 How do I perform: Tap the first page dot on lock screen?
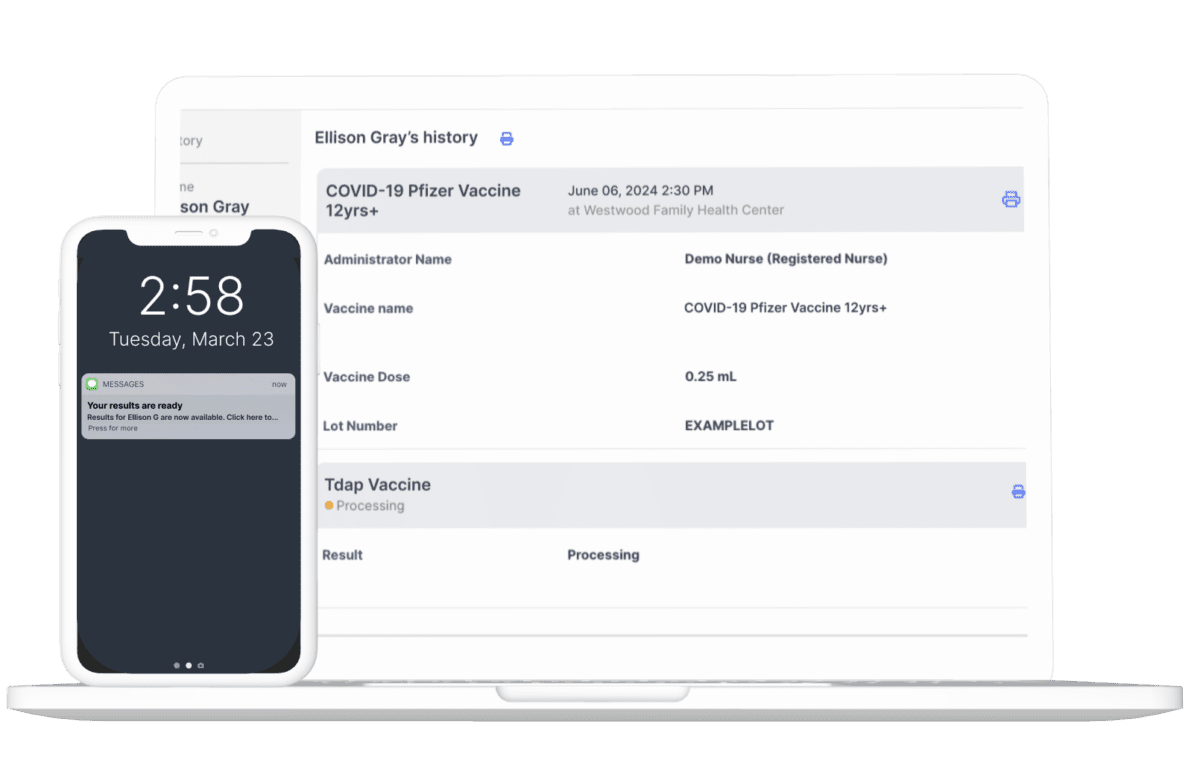click(x=177, y=665)
